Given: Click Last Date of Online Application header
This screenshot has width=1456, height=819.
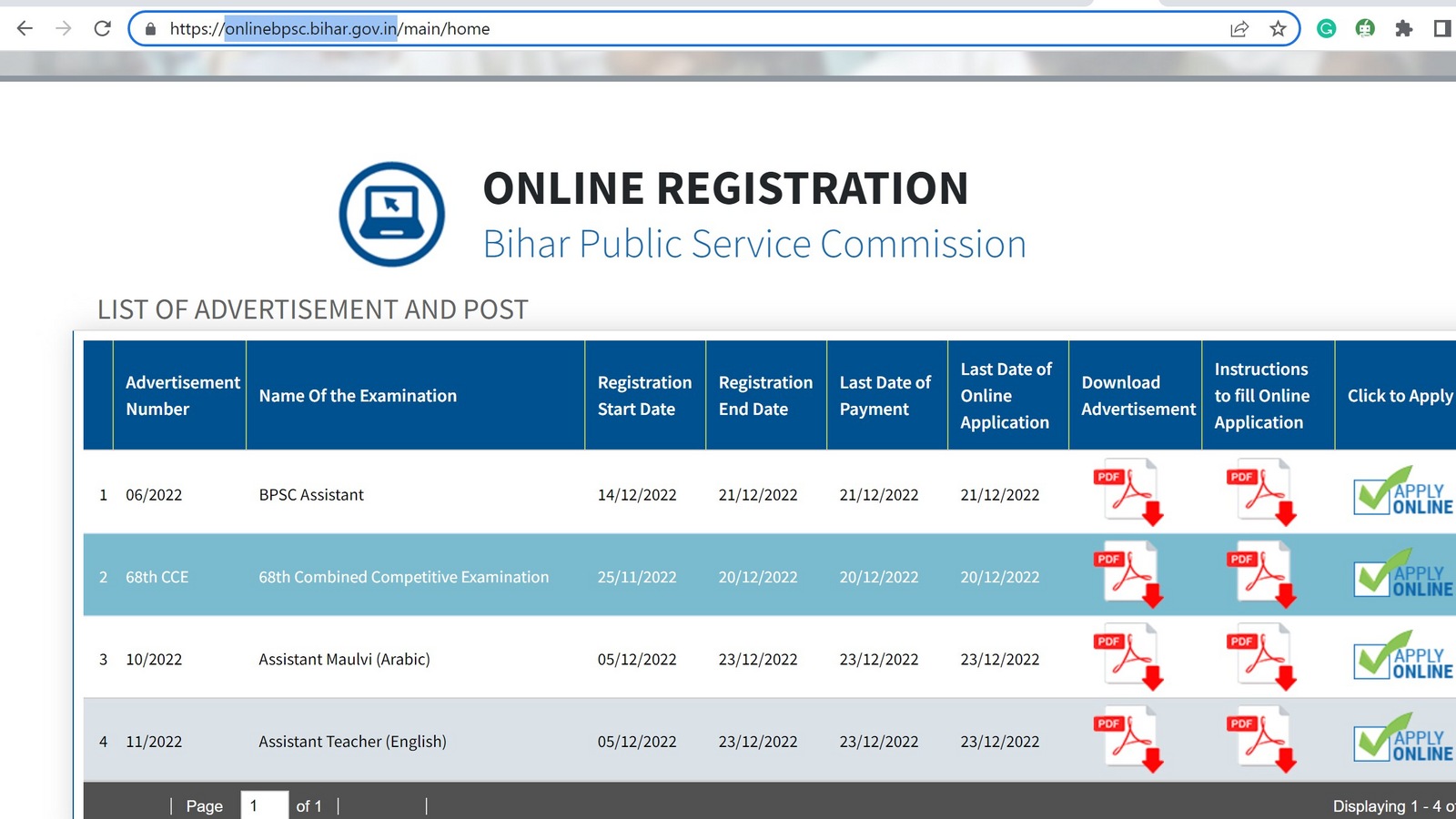Looking at the screenshot, I should click(1008, 396).
